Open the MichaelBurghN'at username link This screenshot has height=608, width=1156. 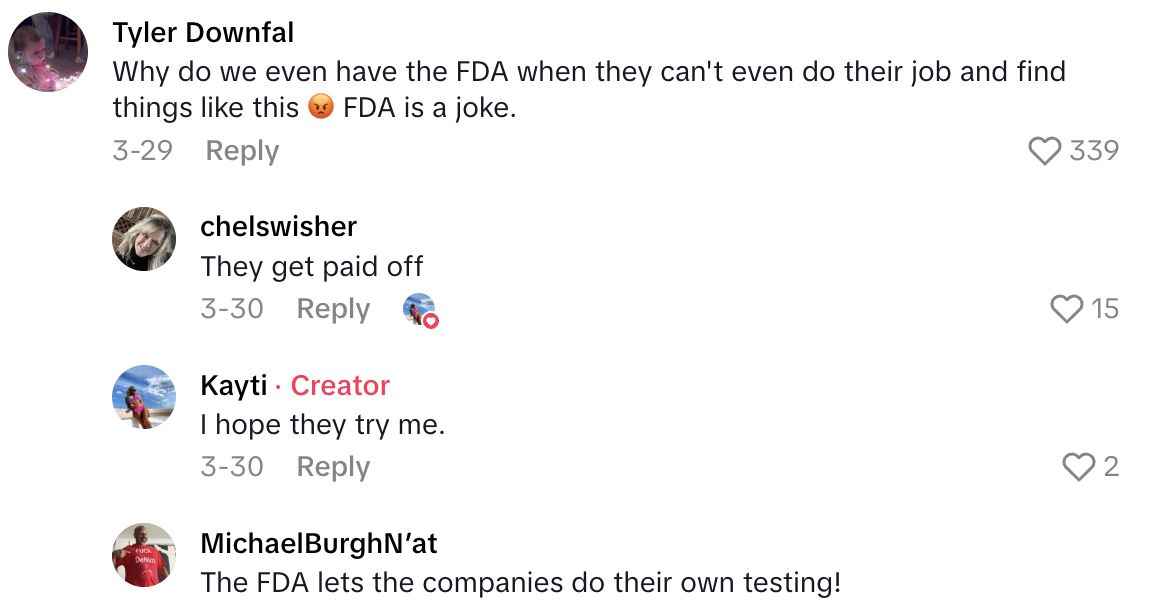point(319,544)
